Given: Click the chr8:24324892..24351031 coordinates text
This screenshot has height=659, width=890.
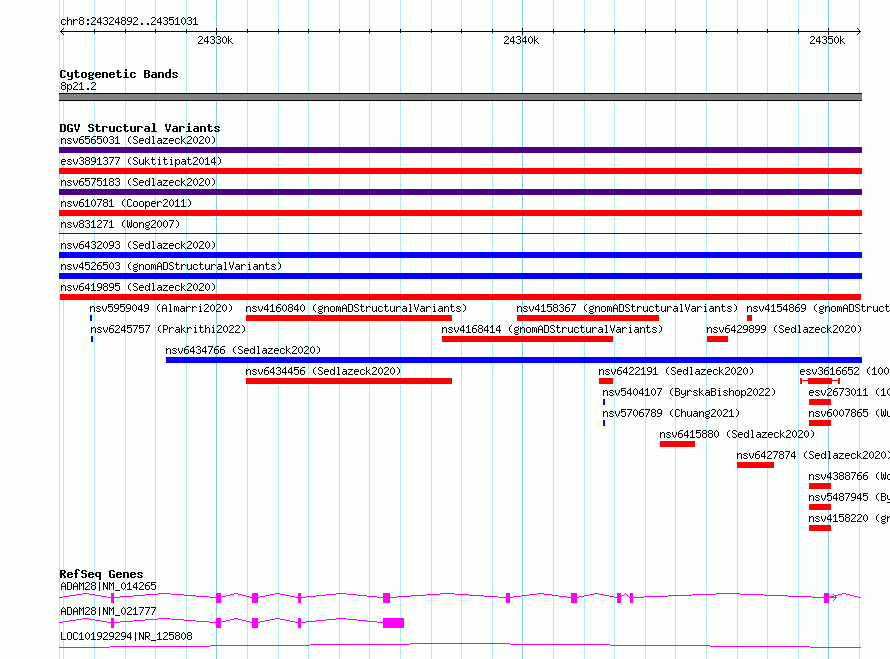Looking at the screenshot, I should click(129, 22).
